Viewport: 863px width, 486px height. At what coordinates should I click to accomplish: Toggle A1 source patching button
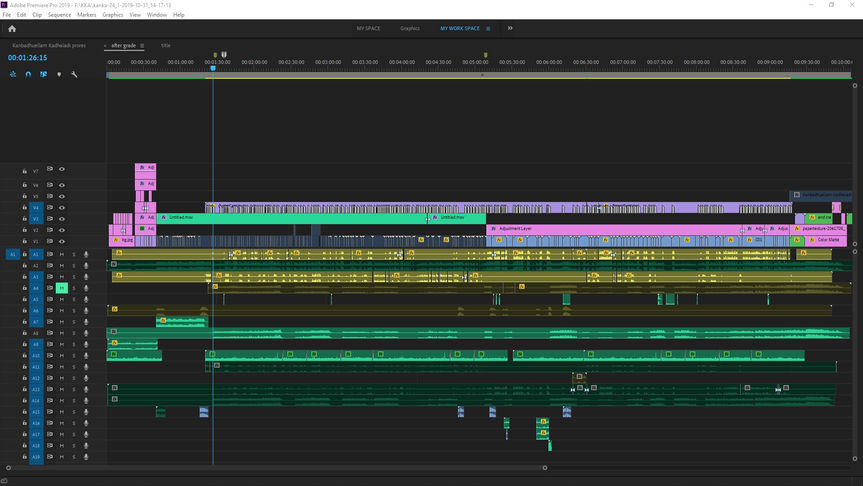[12, 254]
